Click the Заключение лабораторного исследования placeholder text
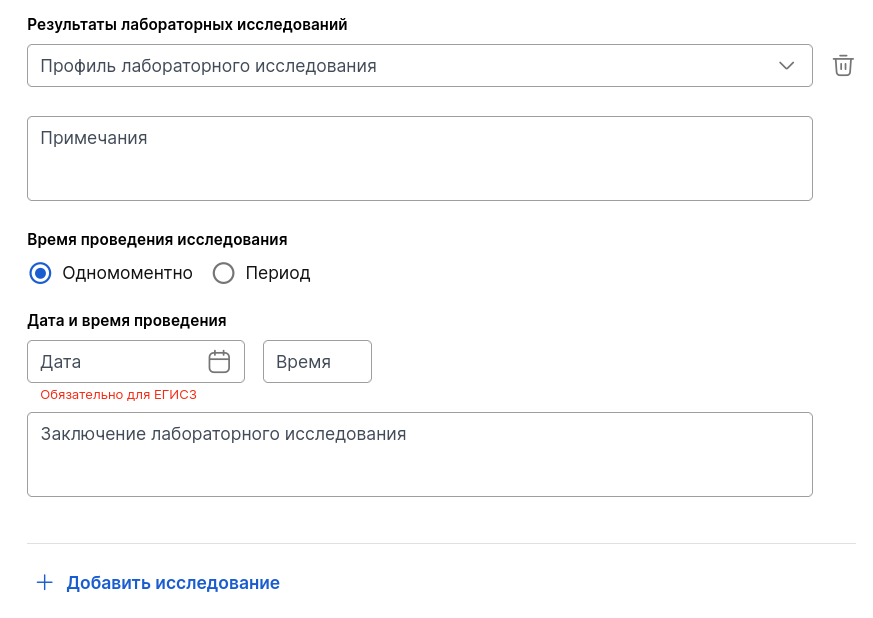 click(223, 434)
